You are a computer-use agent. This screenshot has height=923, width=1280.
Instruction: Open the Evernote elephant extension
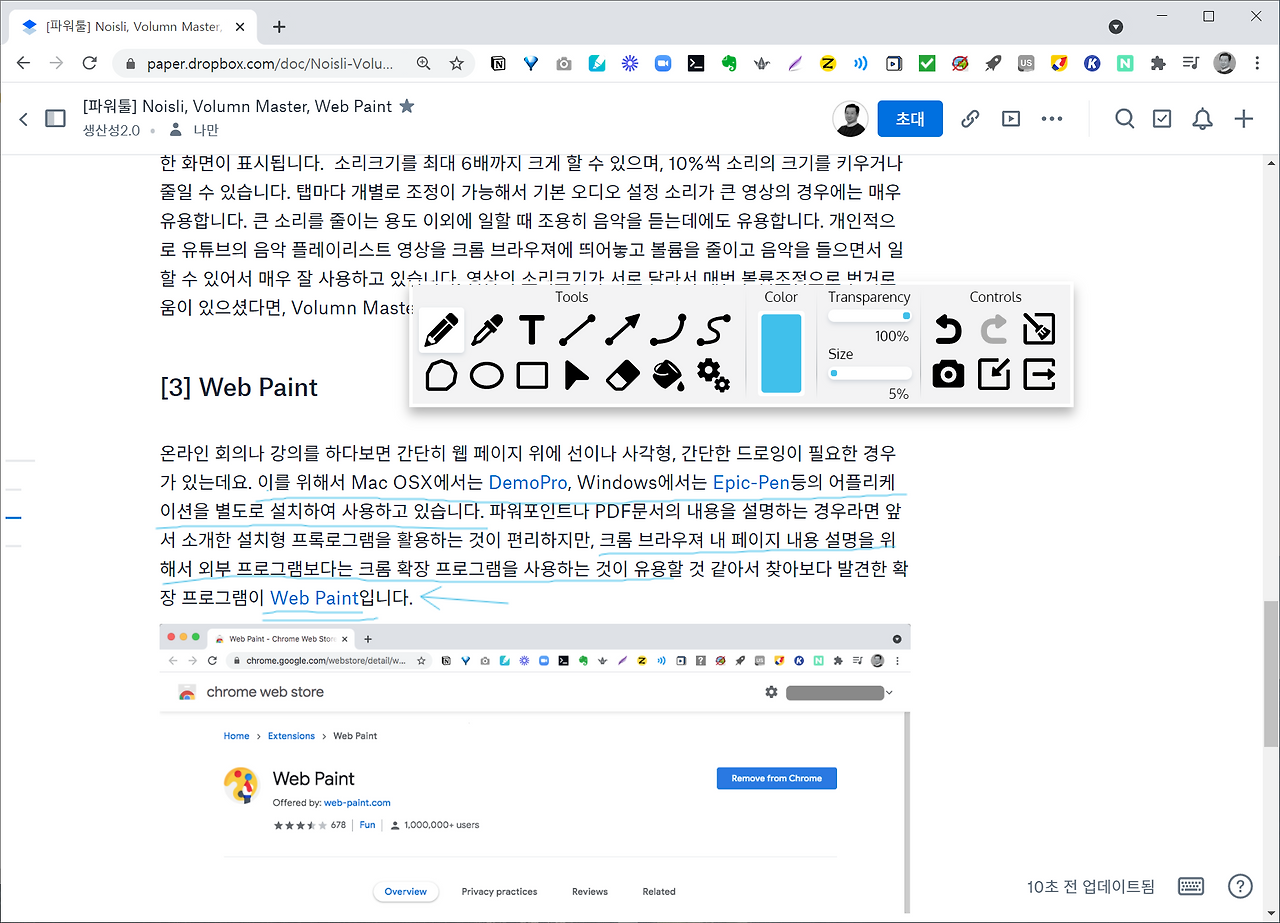[728, 63]
